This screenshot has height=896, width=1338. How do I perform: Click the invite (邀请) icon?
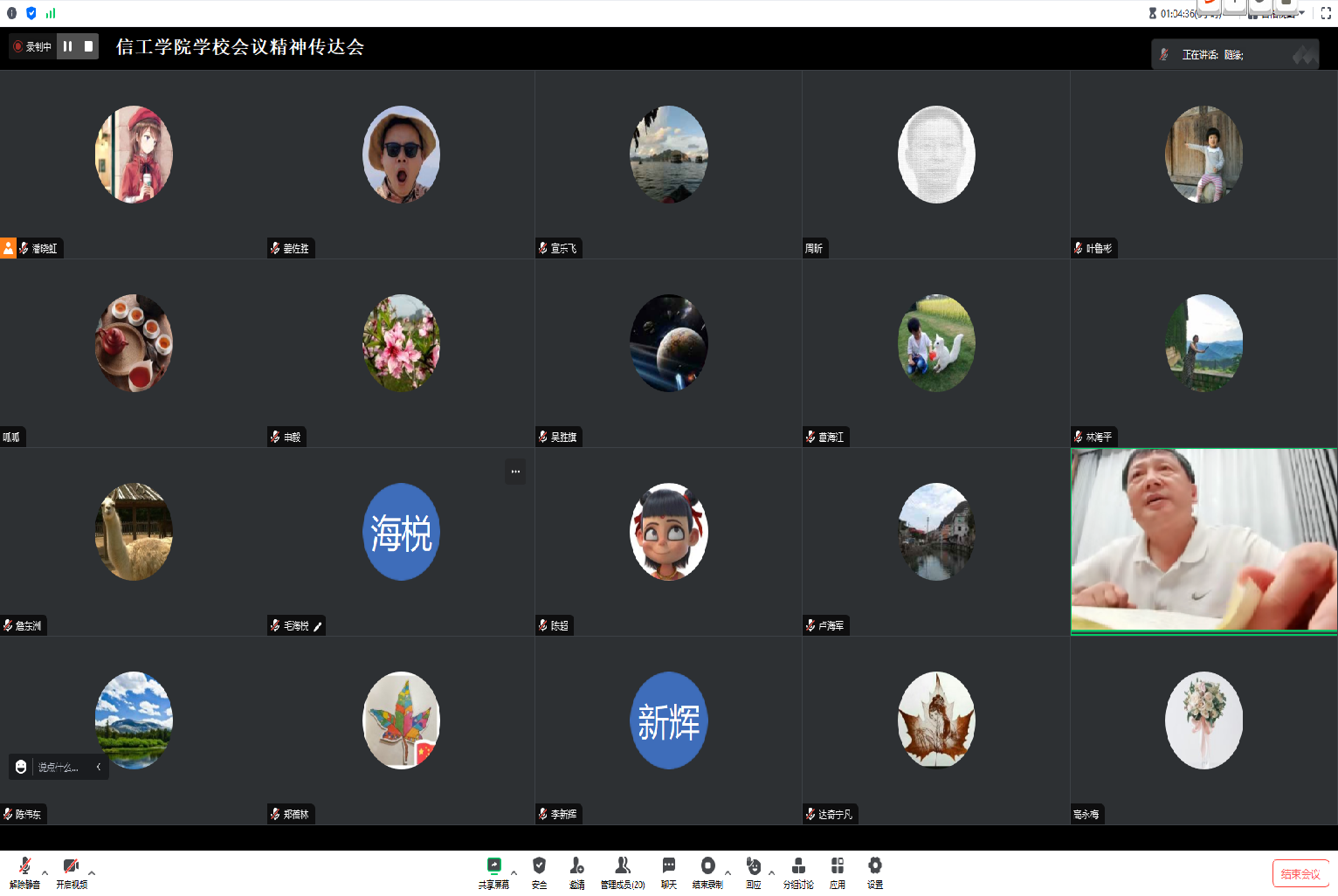pos(576,871)
